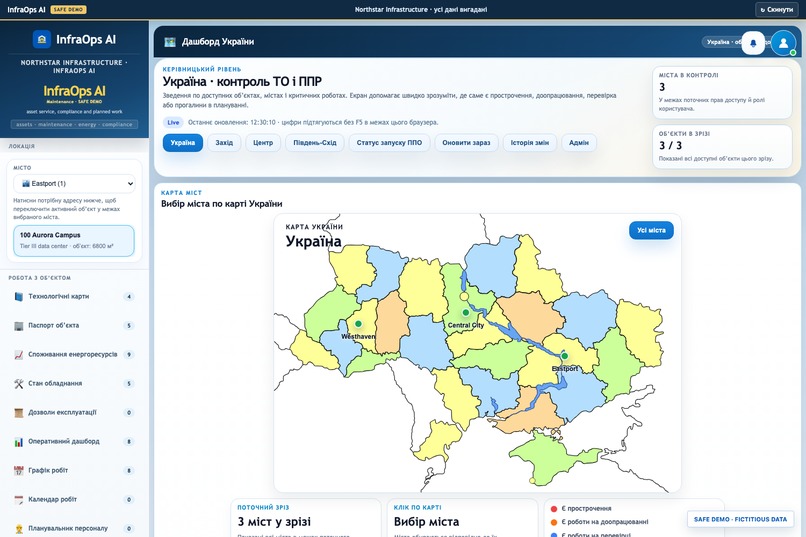Click the Скинути reset button
This screenshot has width=806, height=537.
tap(776, 9)
